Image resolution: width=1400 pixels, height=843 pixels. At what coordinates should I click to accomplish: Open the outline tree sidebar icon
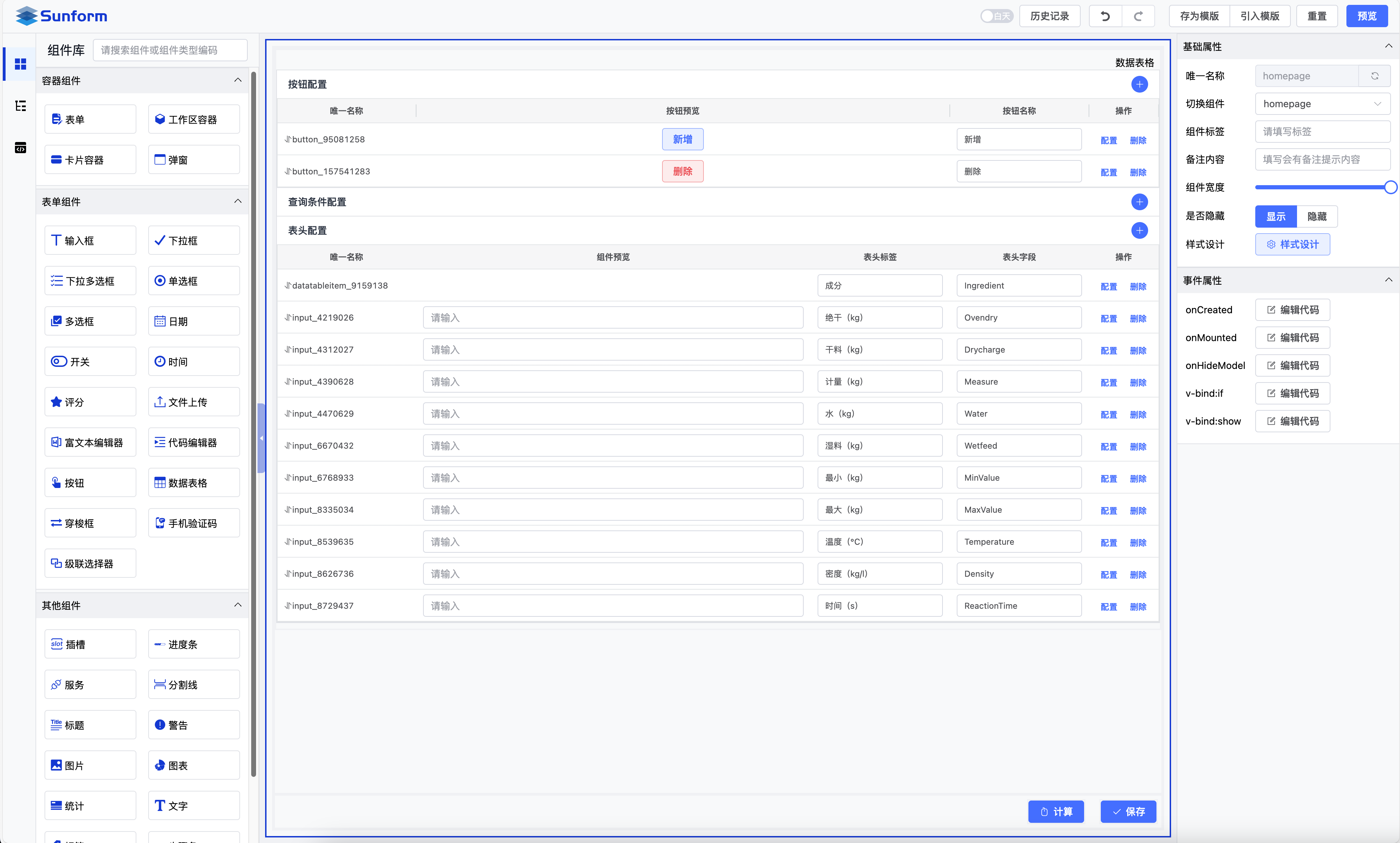point(21,106)
